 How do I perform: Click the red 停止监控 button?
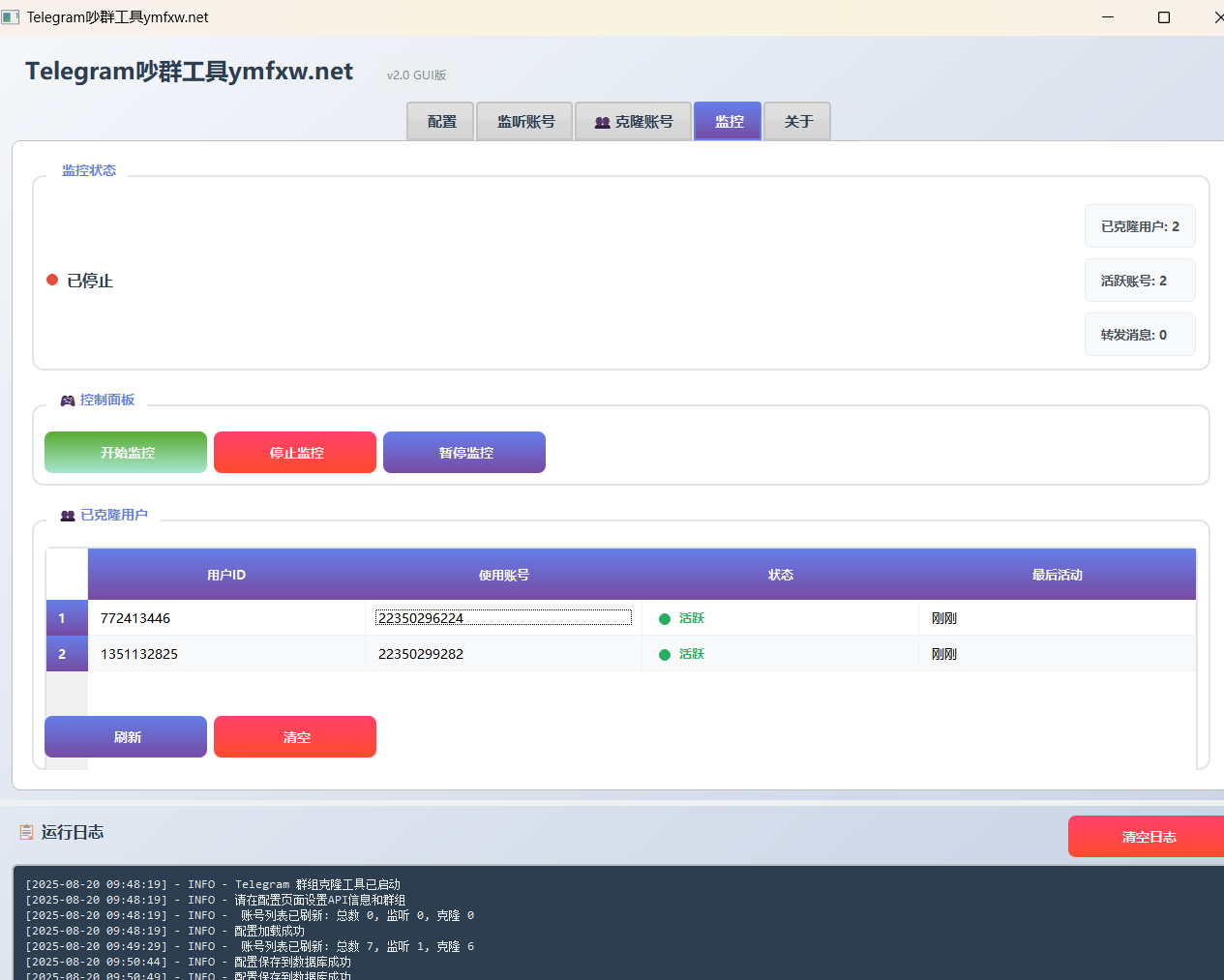[295, 453]
